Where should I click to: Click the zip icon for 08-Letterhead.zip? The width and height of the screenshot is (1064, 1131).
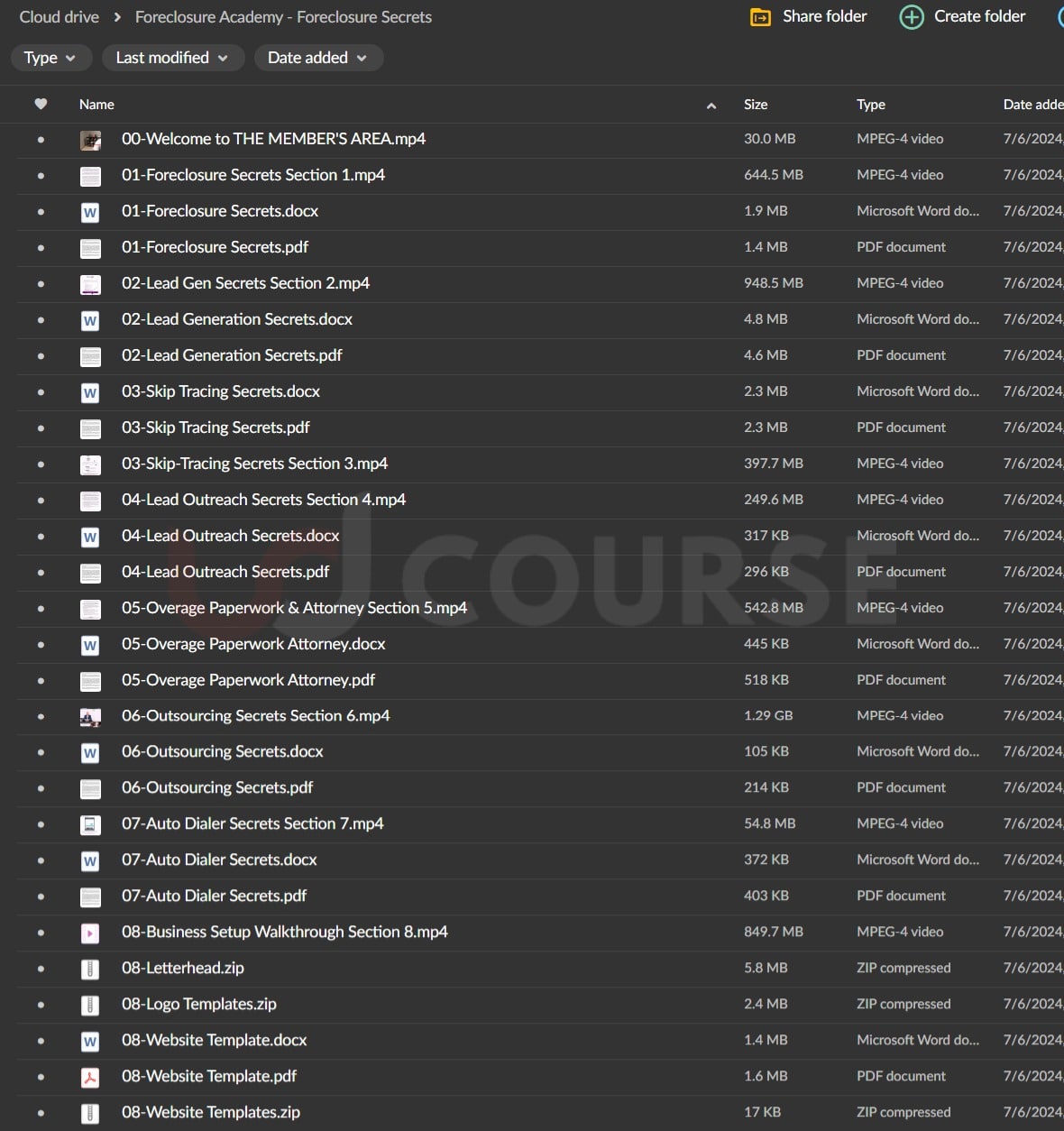90,969
